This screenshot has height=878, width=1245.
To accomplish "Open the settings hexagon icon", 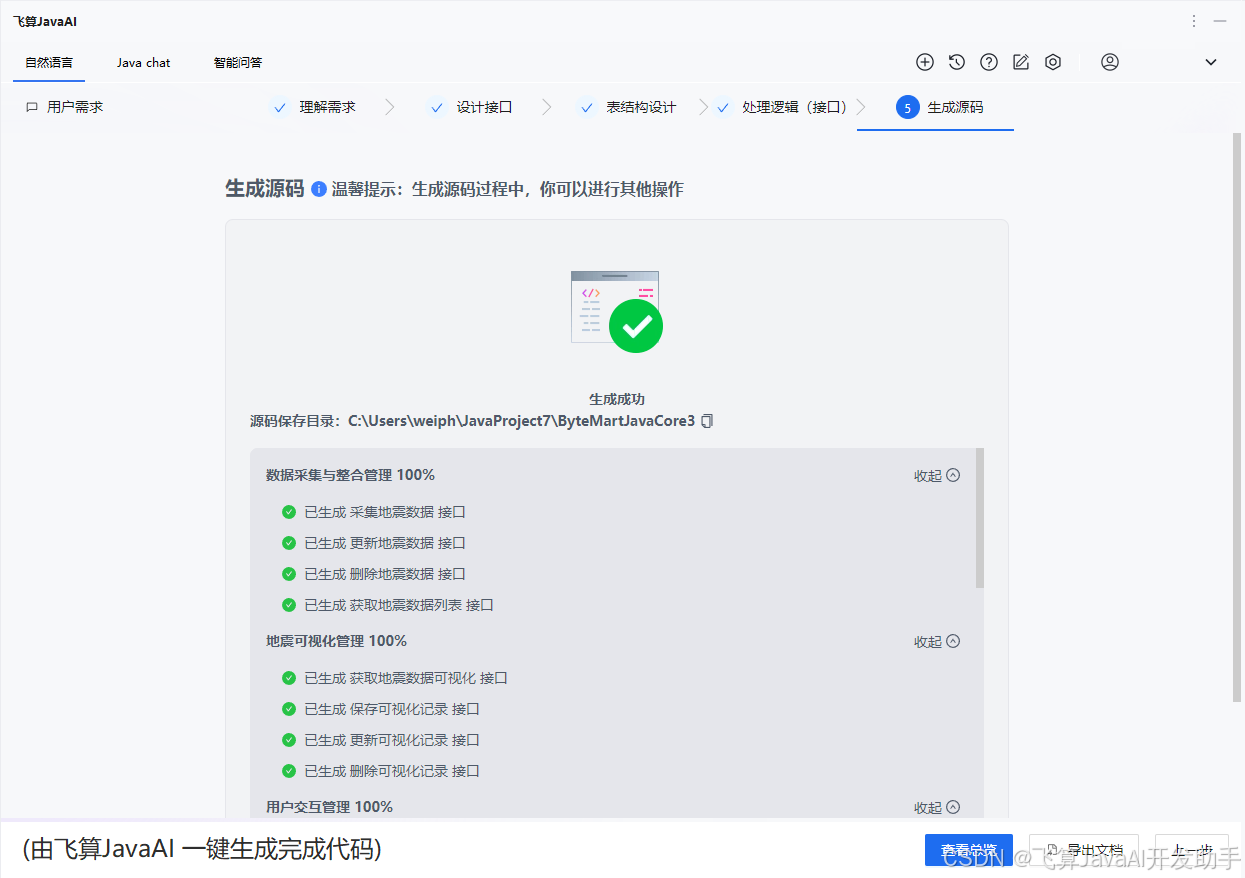I will (x=1053, y=62).
